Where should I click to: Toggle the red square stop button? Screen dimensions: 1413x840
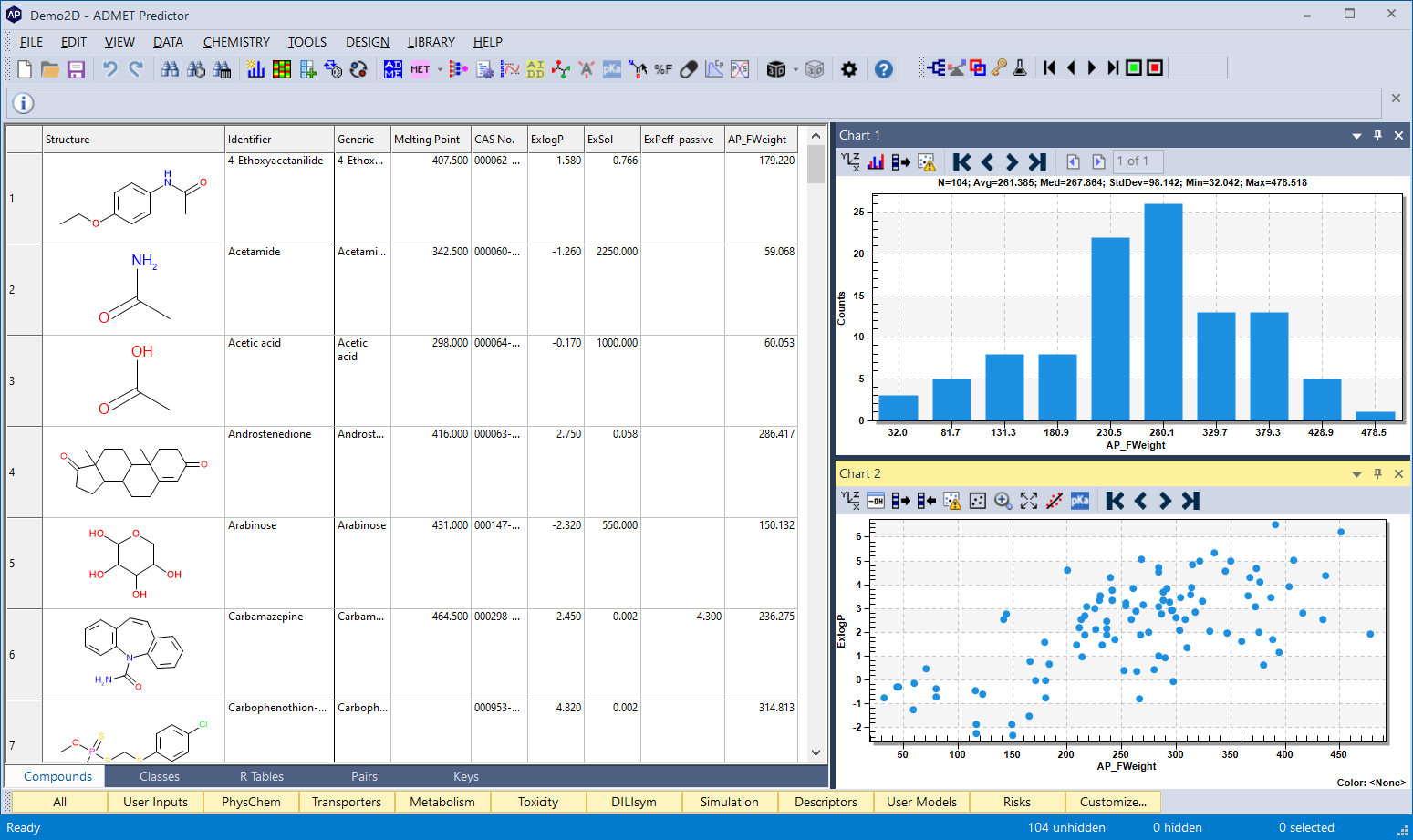click(1155, 67)
